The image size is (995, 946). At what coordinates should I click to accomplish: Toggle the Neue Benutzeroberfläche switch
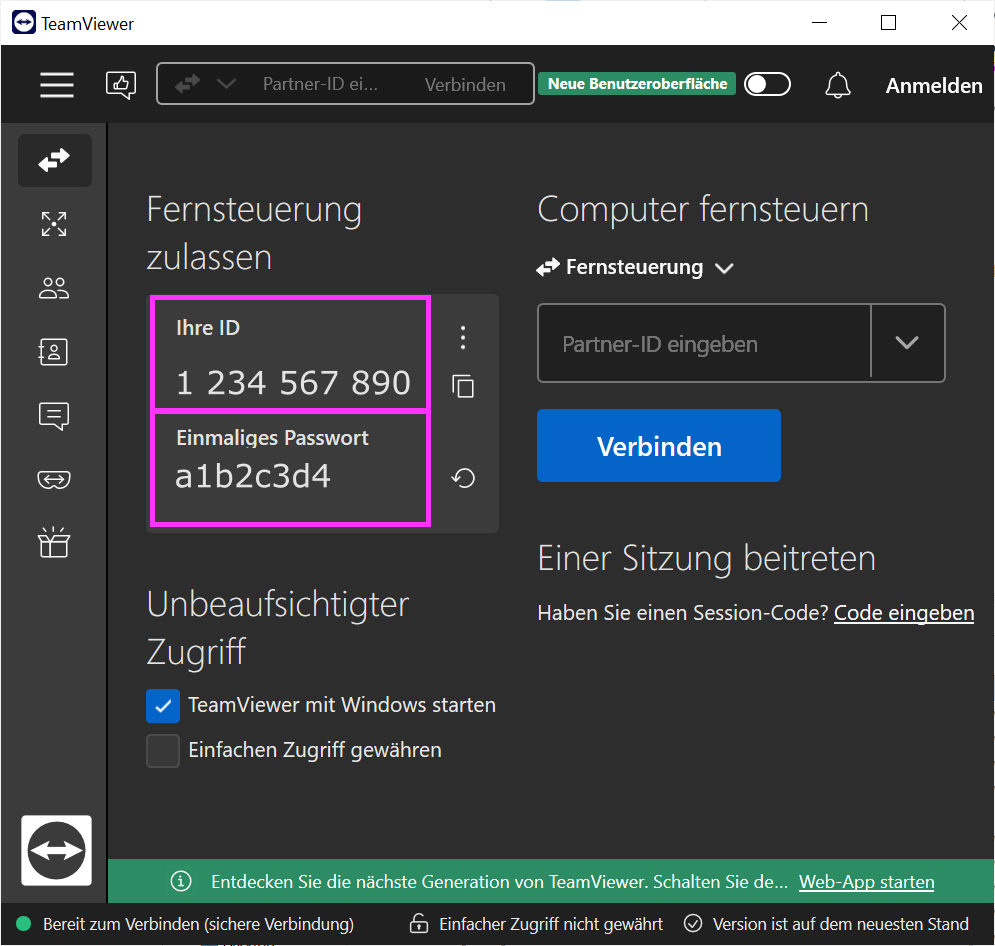(x=767, y=84)
